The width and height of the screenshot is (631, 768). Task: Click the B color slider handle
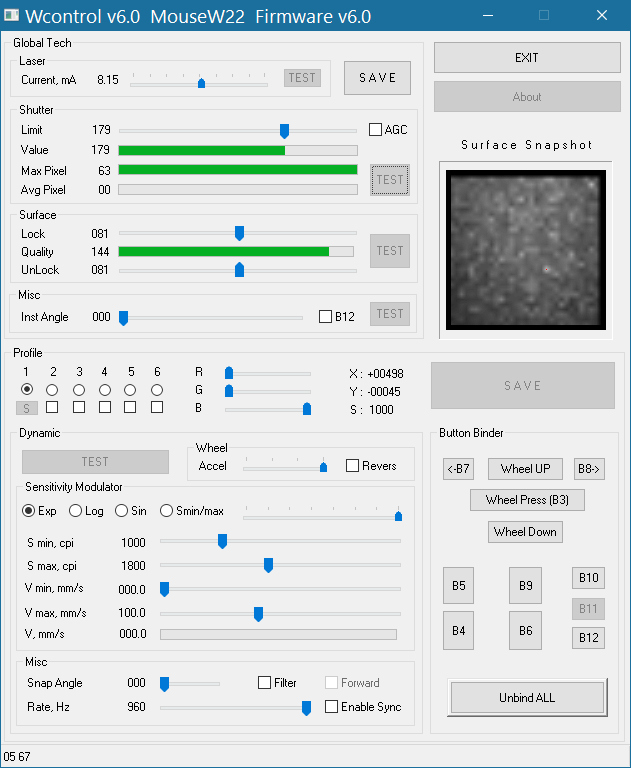pyautogui.click(x=307, y=408)
